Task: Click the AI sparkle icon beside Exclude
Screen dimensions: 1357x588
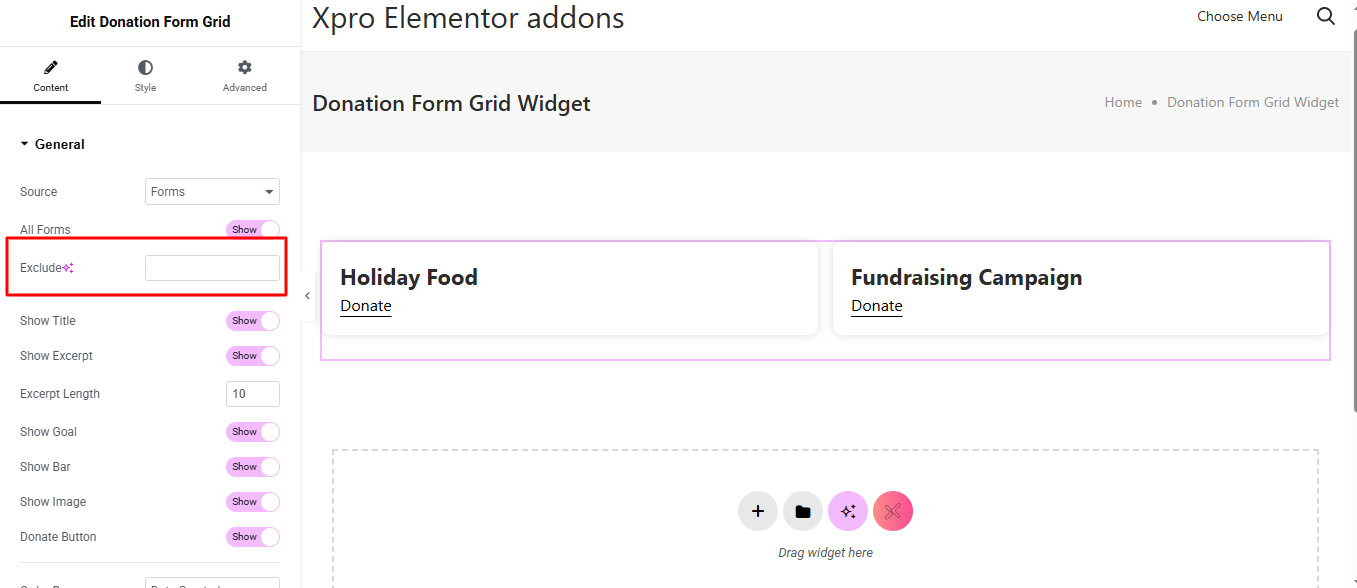Action: (68, 268)
